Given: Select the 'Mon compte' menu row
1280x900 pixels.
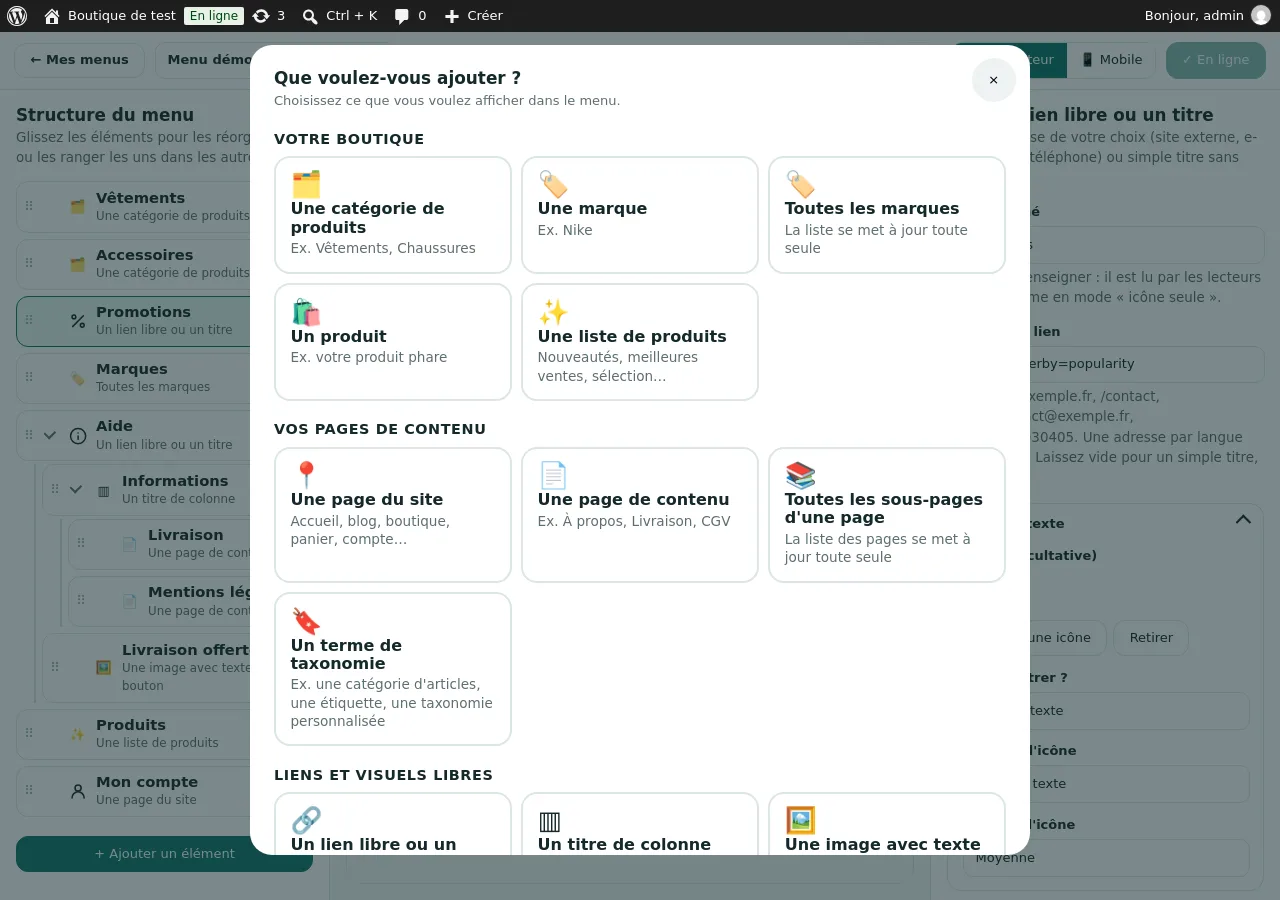Looking at the screenshot, I should [135, 790].
